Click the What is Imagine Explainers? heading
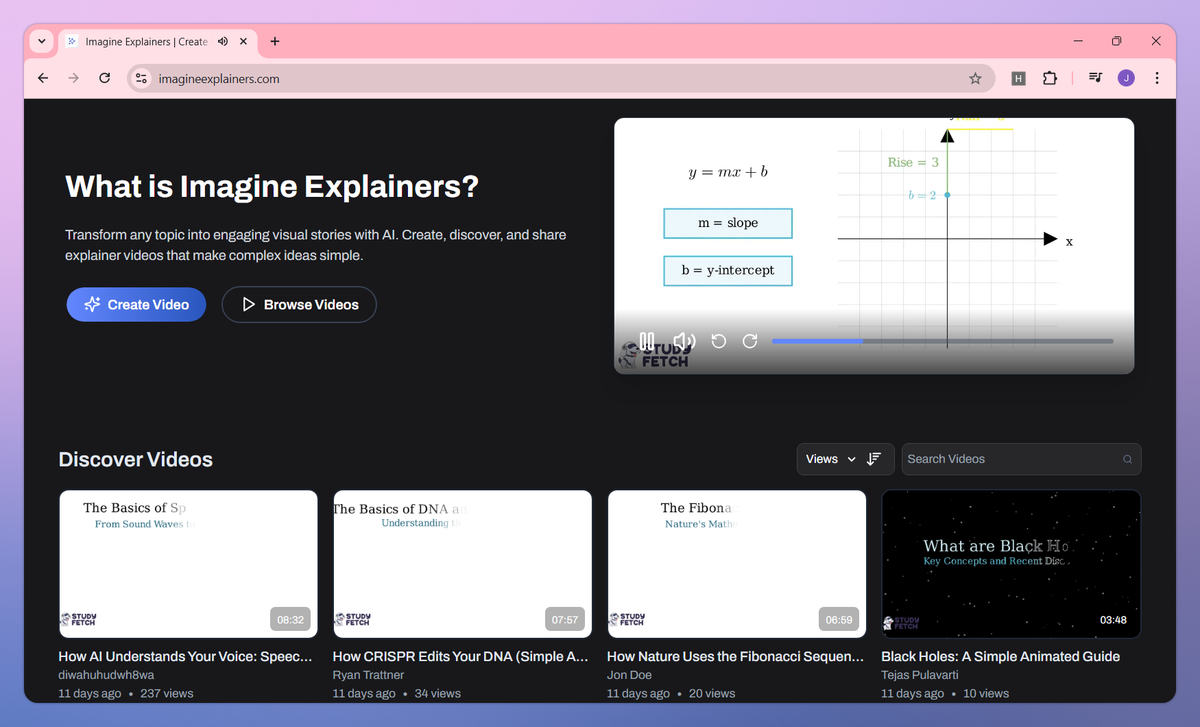 point(272,187)
